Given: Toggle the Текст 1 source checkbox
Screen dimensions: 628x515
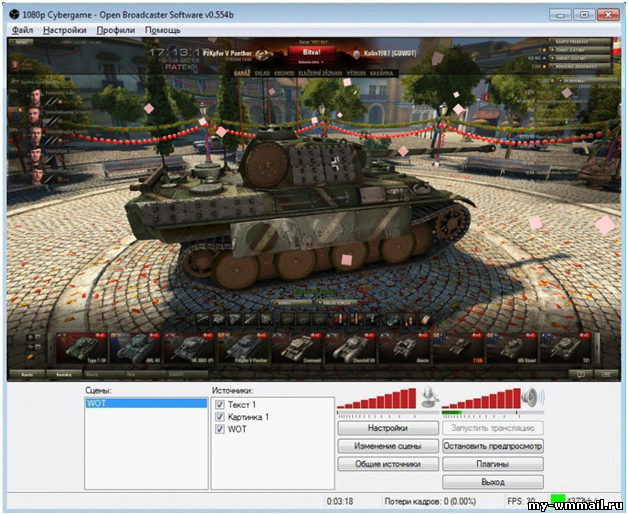Looking at the screenshot, I should (219, 404).
